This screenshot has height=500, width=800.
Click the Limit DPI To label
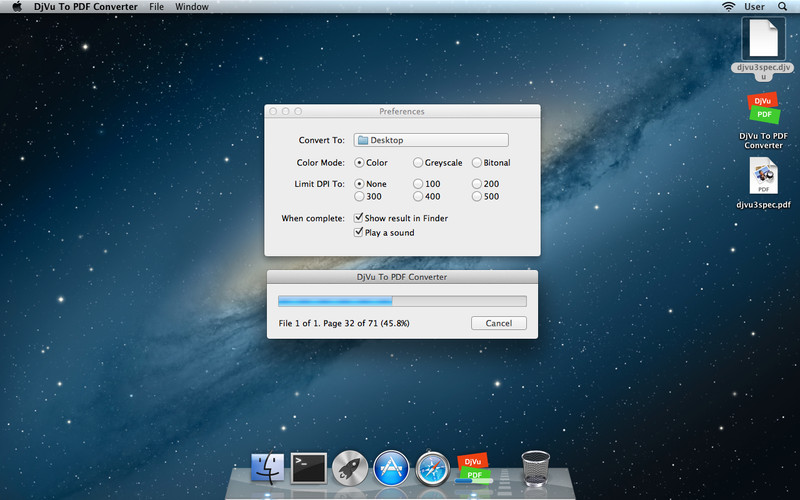tap(319, 184)
